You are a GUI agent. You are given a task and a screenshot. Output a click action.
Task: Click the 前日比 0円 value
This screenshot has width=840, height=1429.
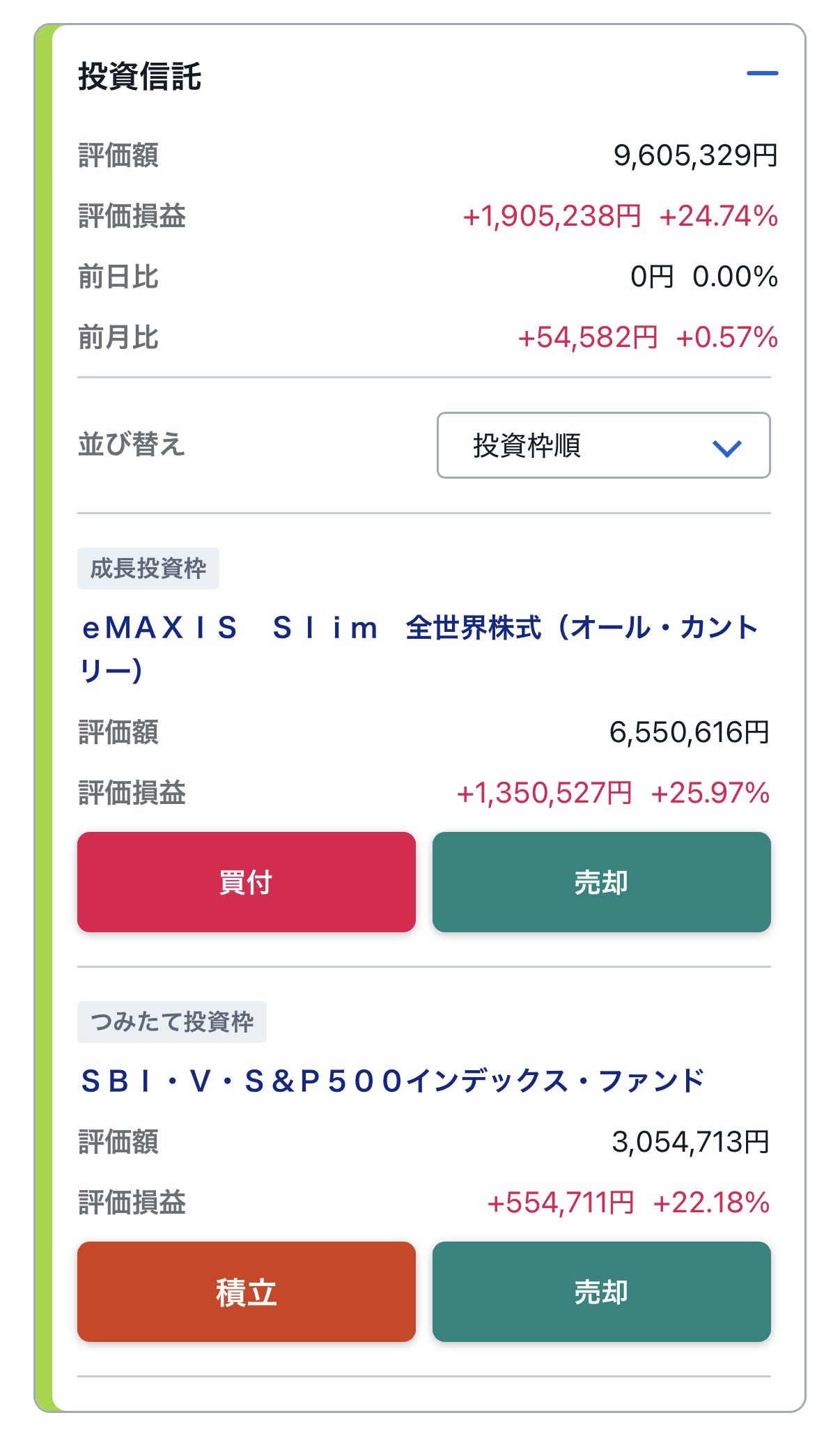(x=652, y=277)
